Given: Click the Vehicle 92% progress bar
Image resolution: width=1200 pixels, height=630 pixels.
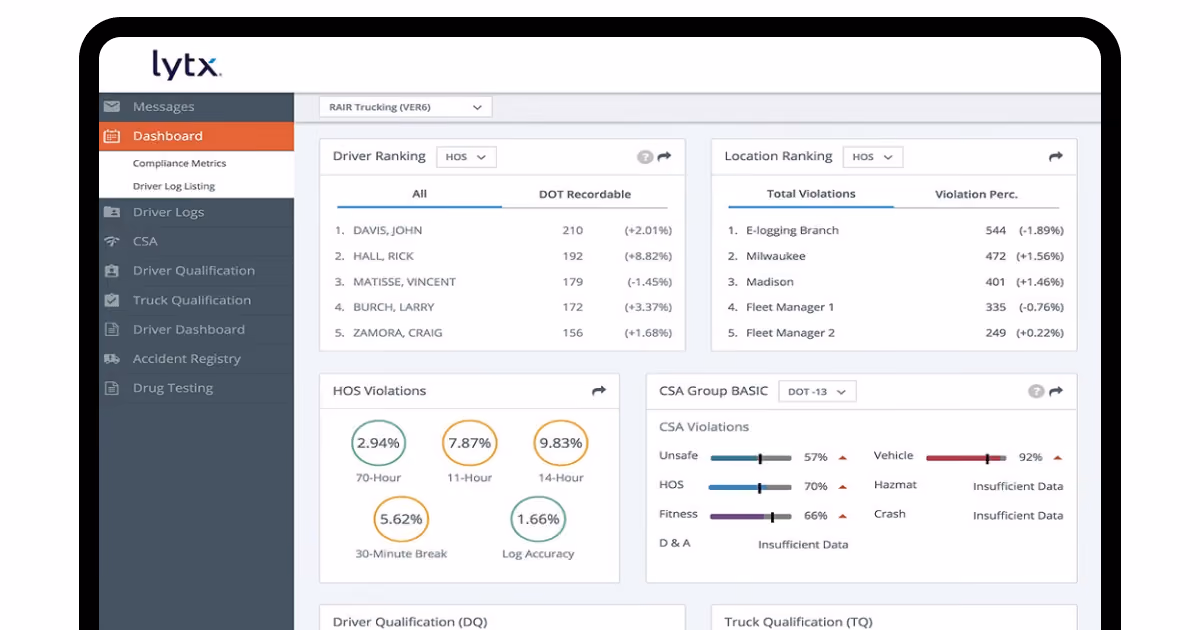Looking at the screenshot, I should click(966, 458).
